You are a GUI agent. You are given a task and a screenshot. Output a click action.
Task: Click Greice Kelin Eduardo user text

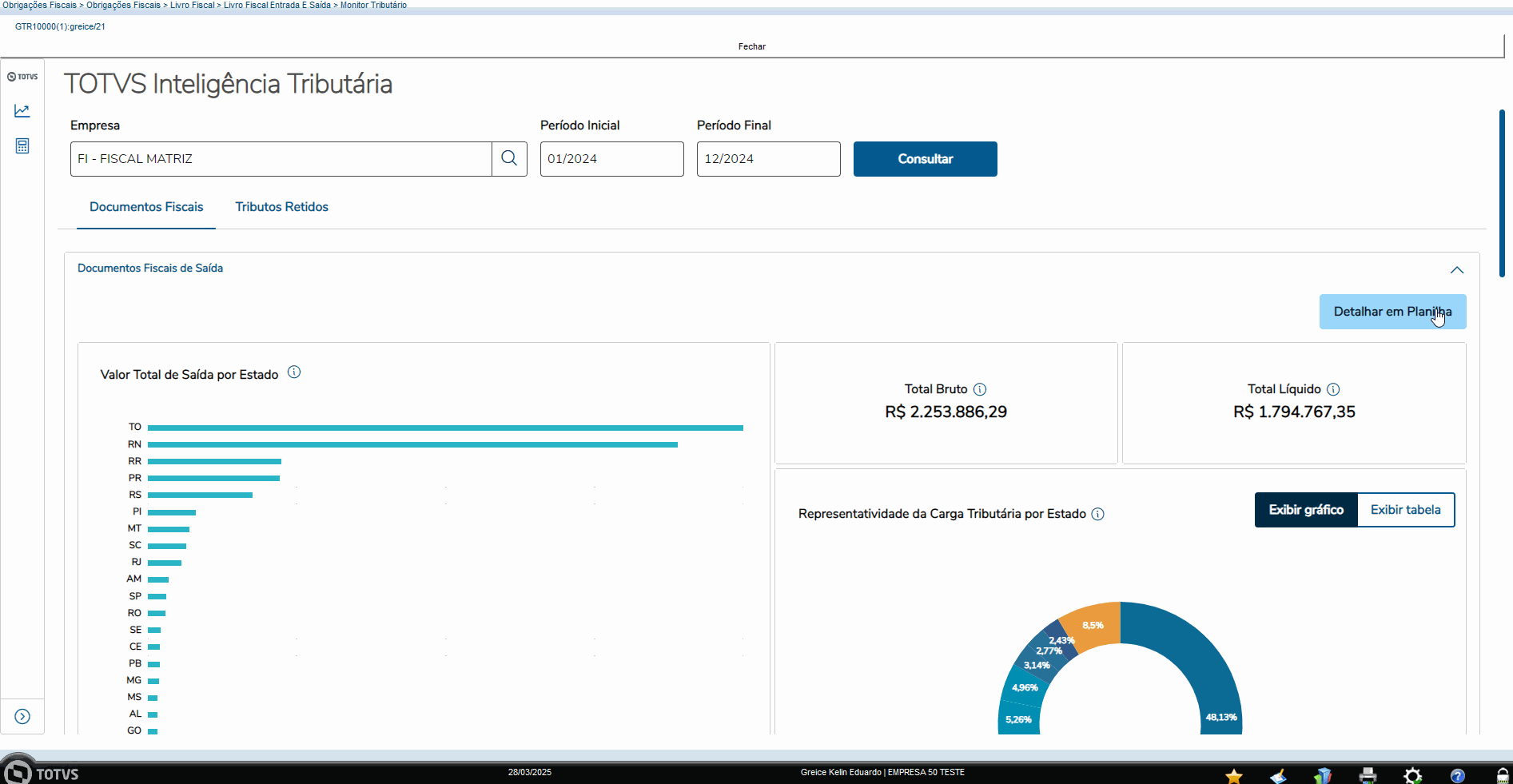coord(841,772)
